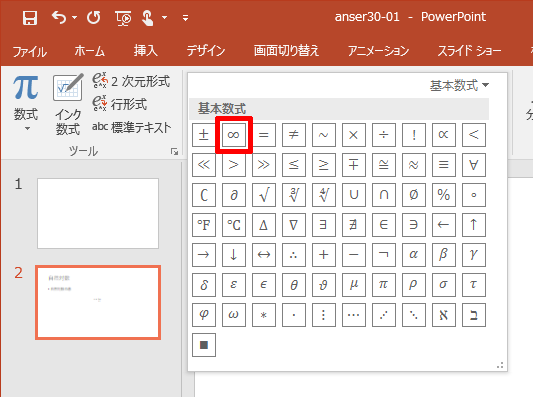Insert the division ÷ symbol

click(383, 135)
